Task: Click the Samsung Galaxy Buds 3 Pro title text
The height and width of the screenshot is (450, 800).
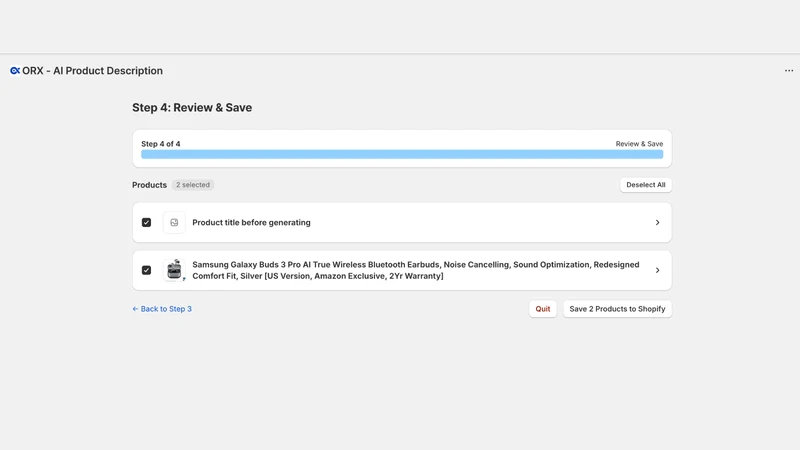Action: pyautogui.click(x=415, y=270)
